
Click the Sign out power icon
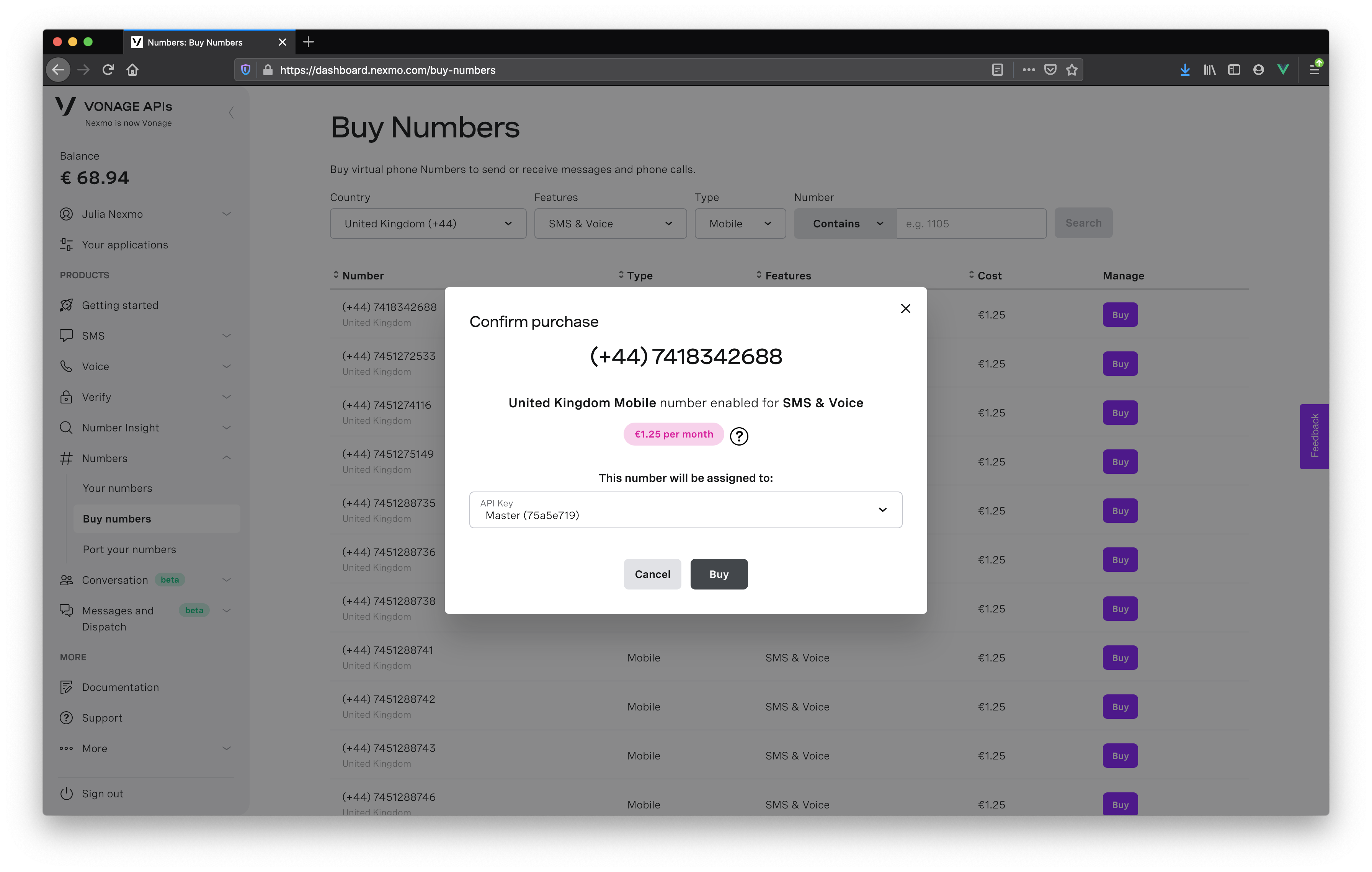coord(67,794)
